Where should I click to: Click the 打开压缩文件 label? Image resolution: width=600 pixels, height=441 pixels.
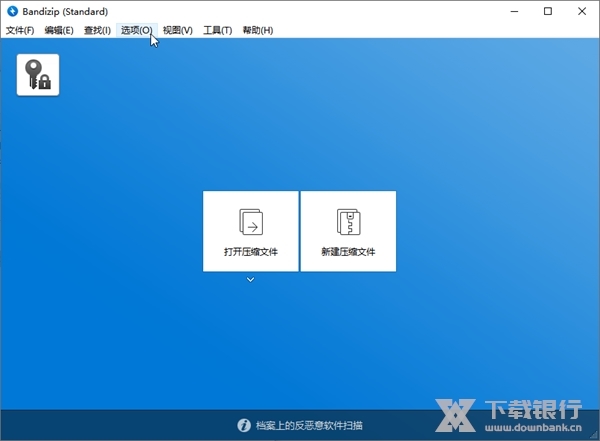pyautogui.click(x=251, y=252)
